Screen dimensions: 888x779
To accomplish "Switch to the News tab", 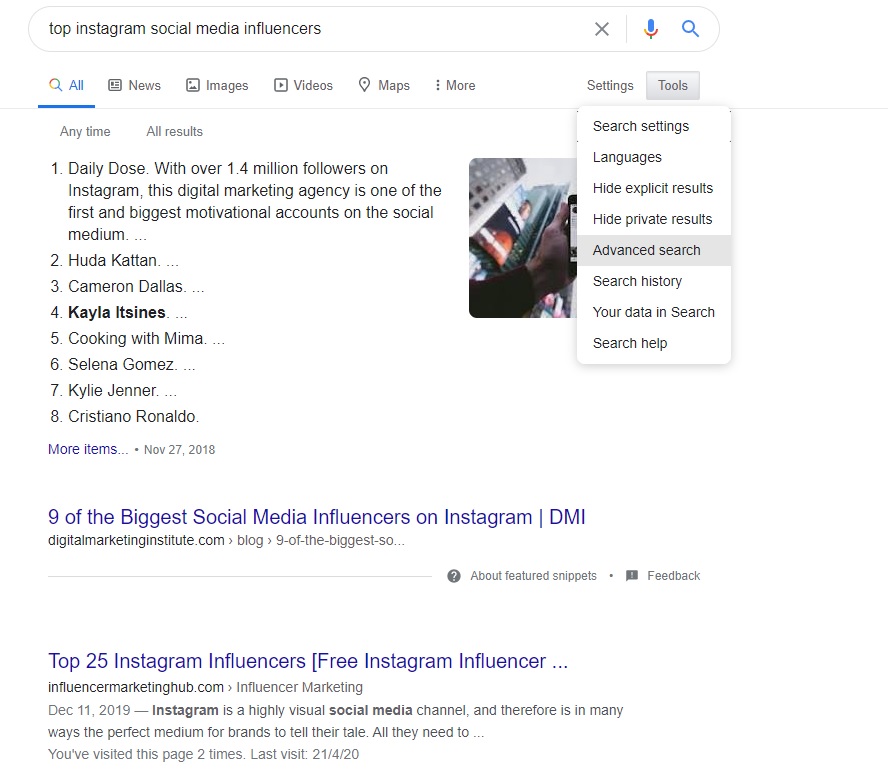I will pyautogui.click(x=134, y=85).
